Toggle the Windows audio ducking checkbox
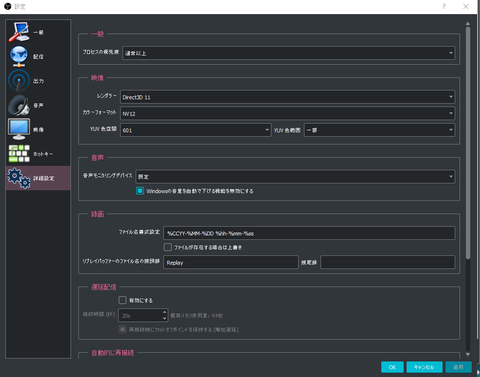This screenshot has height=377, width=480. (x=140, y=191)
